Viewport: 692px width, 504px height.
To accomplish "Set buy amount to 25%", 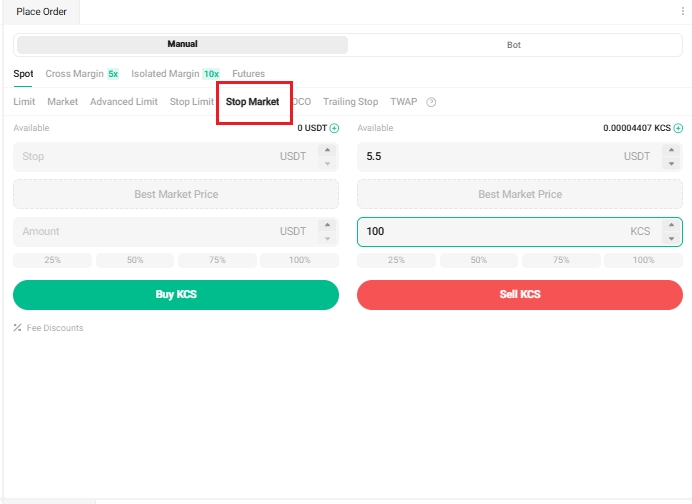I will click(x=53, y=260).
